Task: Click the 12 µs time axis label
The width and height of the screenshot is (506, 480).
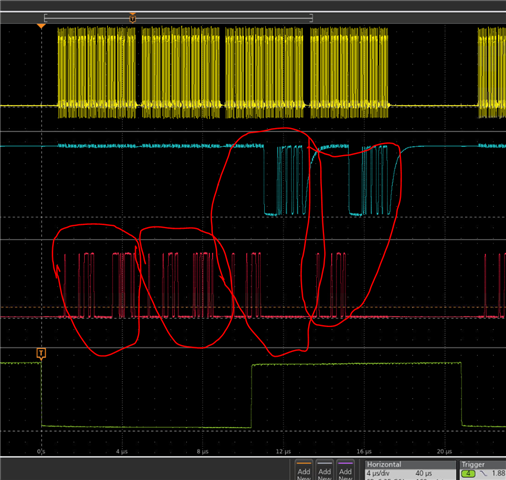Action: point(283,451)
